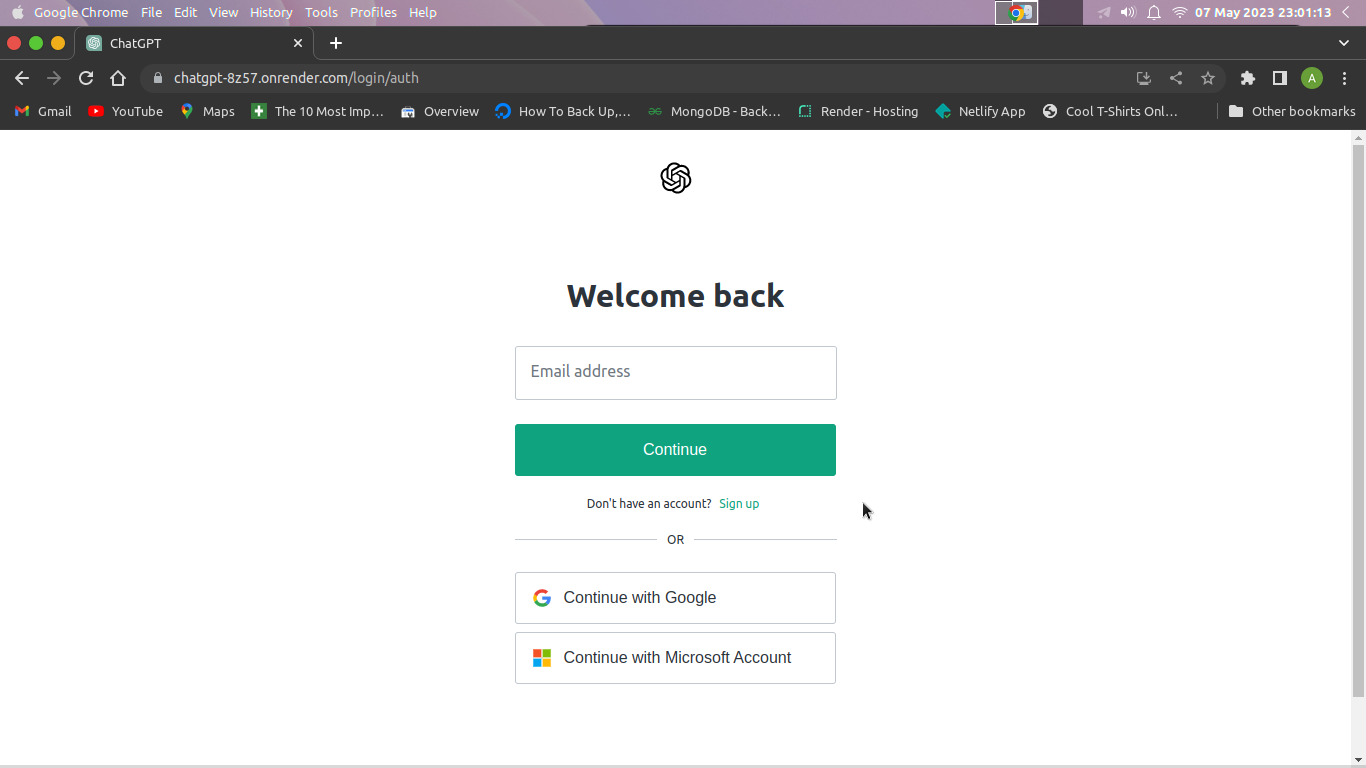Image resolution: width=1366 pixels, height=768 pixels.
Task: Click the install app icon in address bar
Action: (x=1144, y=78)
